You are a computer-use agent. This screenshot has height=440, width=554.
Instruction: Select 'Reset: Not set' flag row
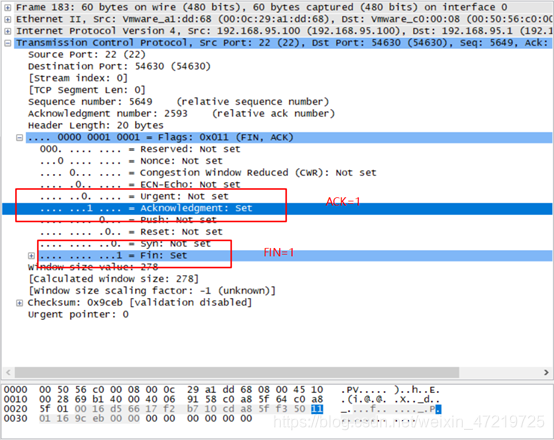tap(131, 232)
